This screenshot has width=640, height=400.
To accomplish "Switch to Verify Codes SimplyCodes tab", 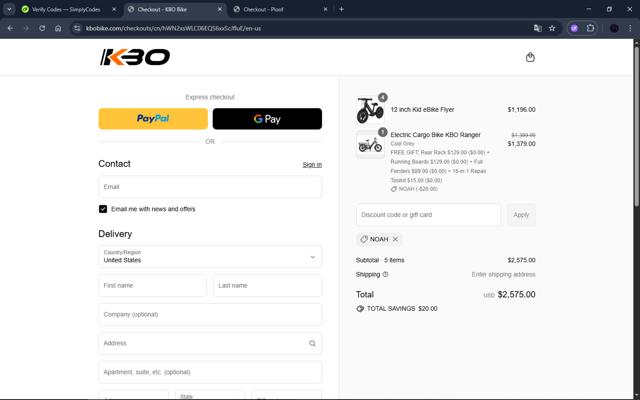I will [x=66, y=9].
